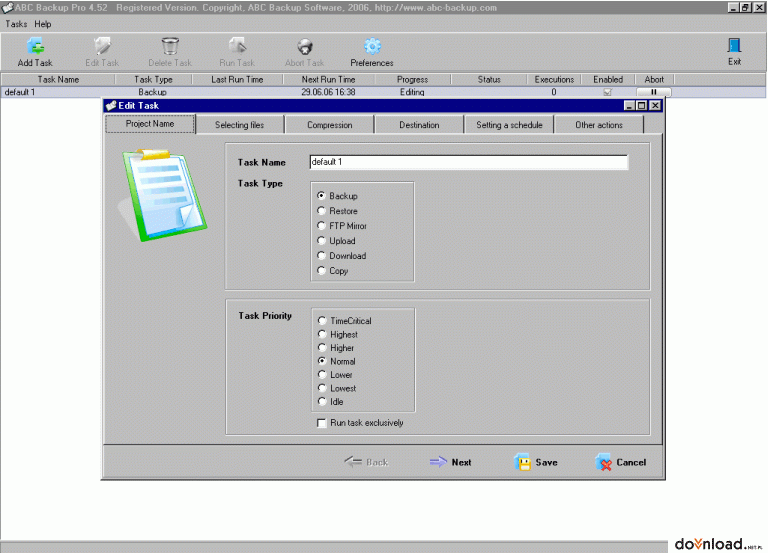This screenshot has height=553, width=768.
Task: Click the Save button
Action: click(536, 462)
